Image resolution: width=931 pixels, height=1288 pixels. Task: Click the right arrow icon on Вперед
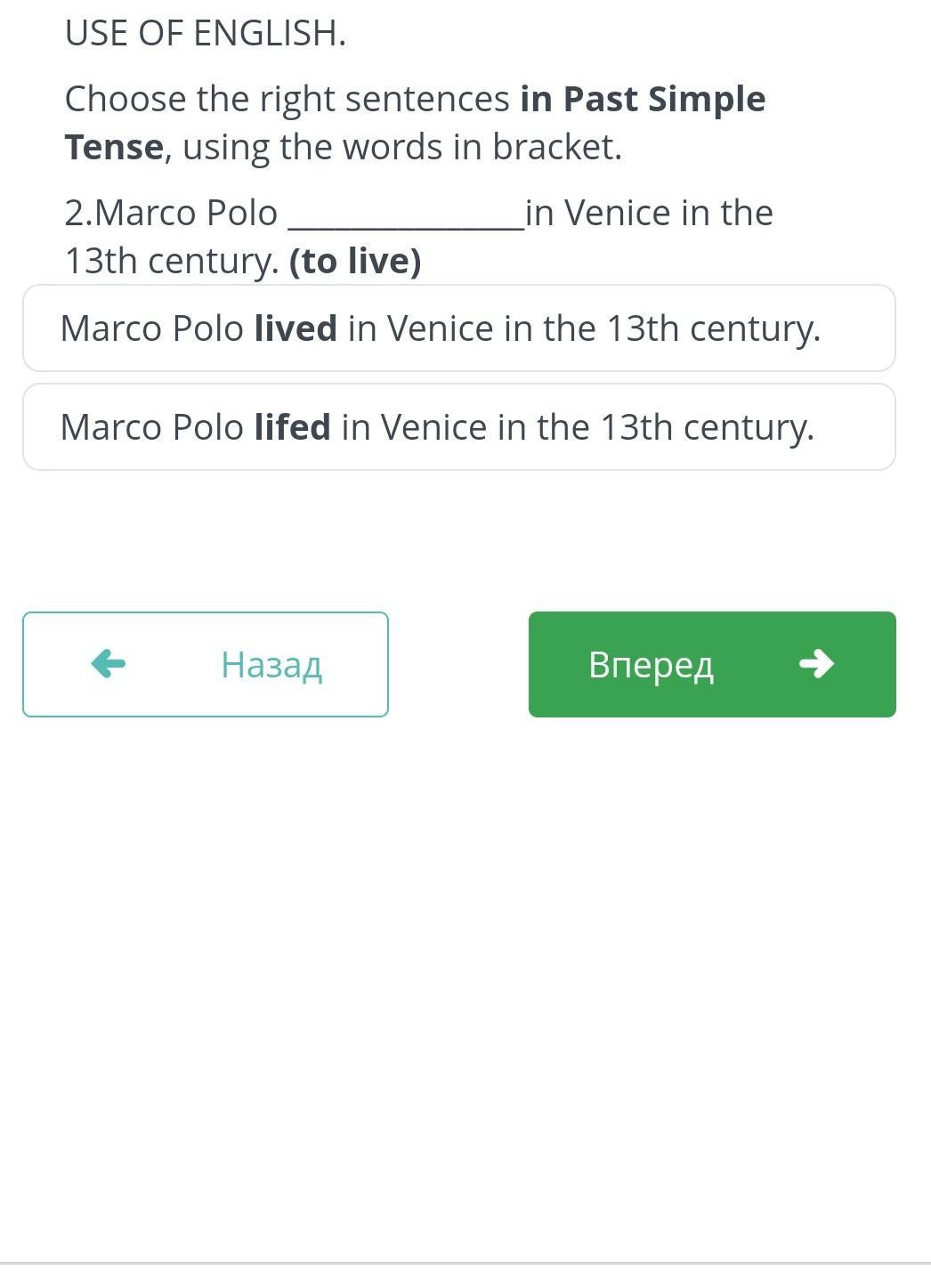(816, 664)
